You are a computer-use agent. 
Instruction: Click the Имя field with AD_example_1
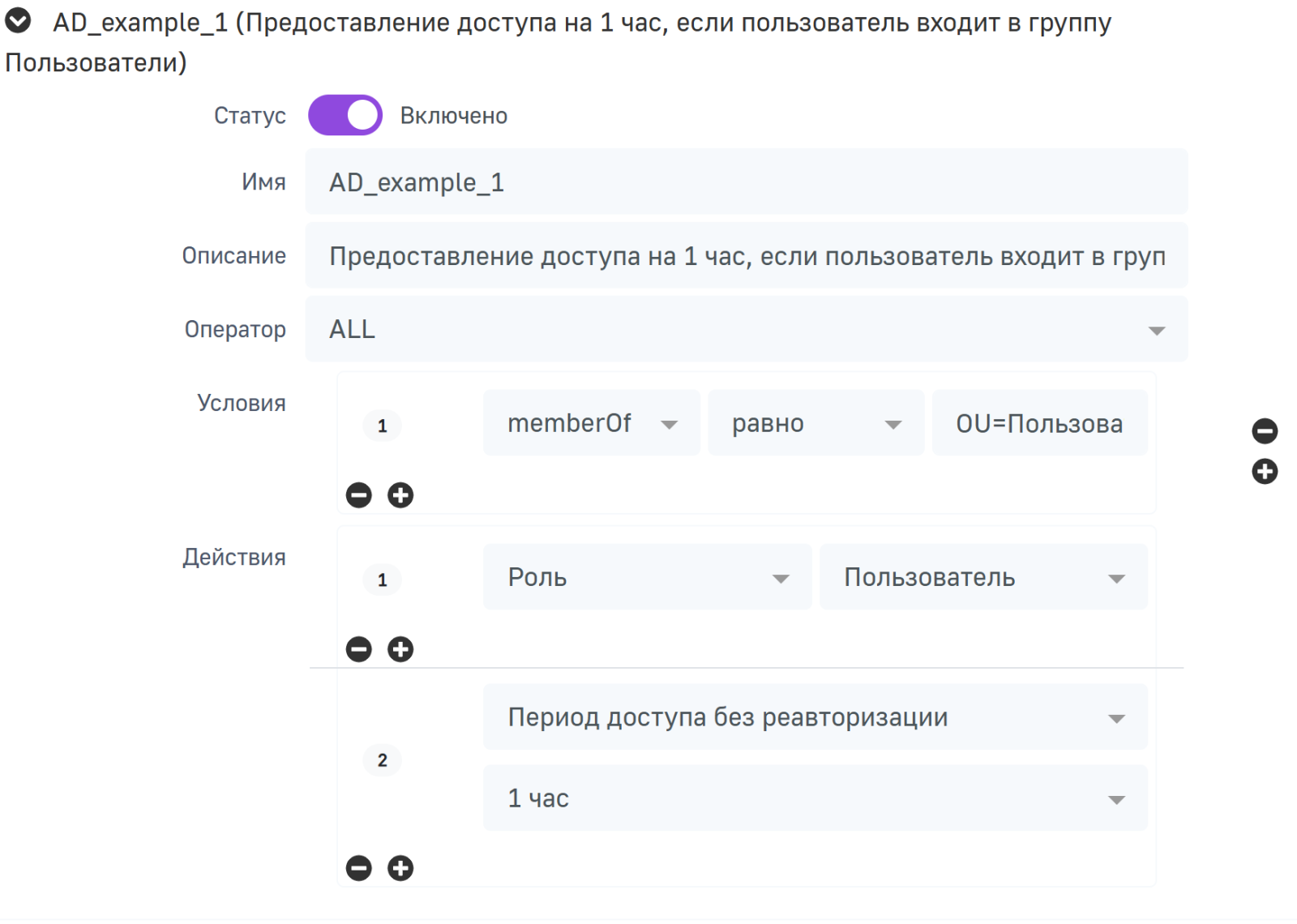(x=746, y=182)
